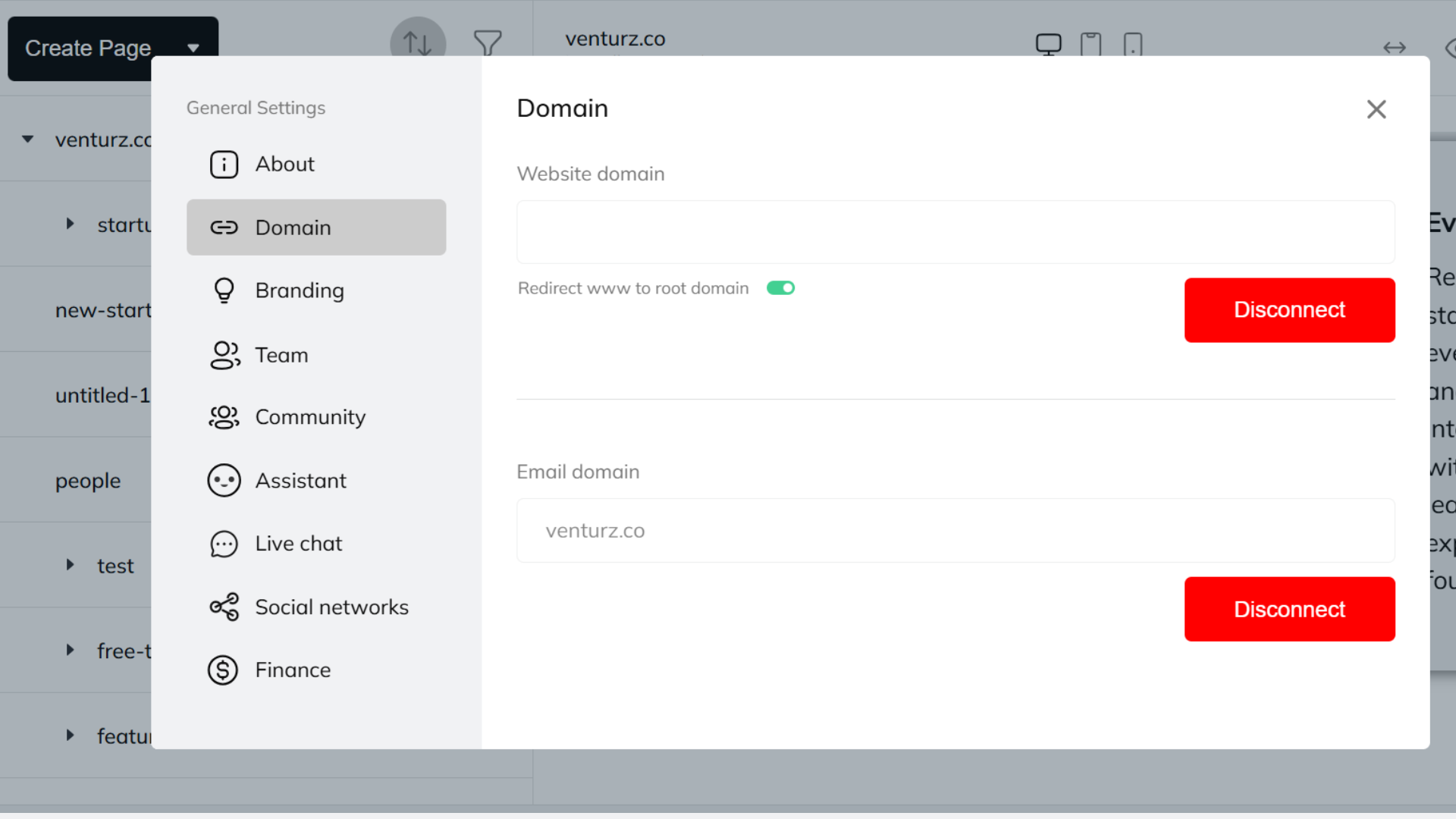Viewport: 1456px width, 819px height.
Task: Select the Community settings icon
Action: click(x=224, y=416)
